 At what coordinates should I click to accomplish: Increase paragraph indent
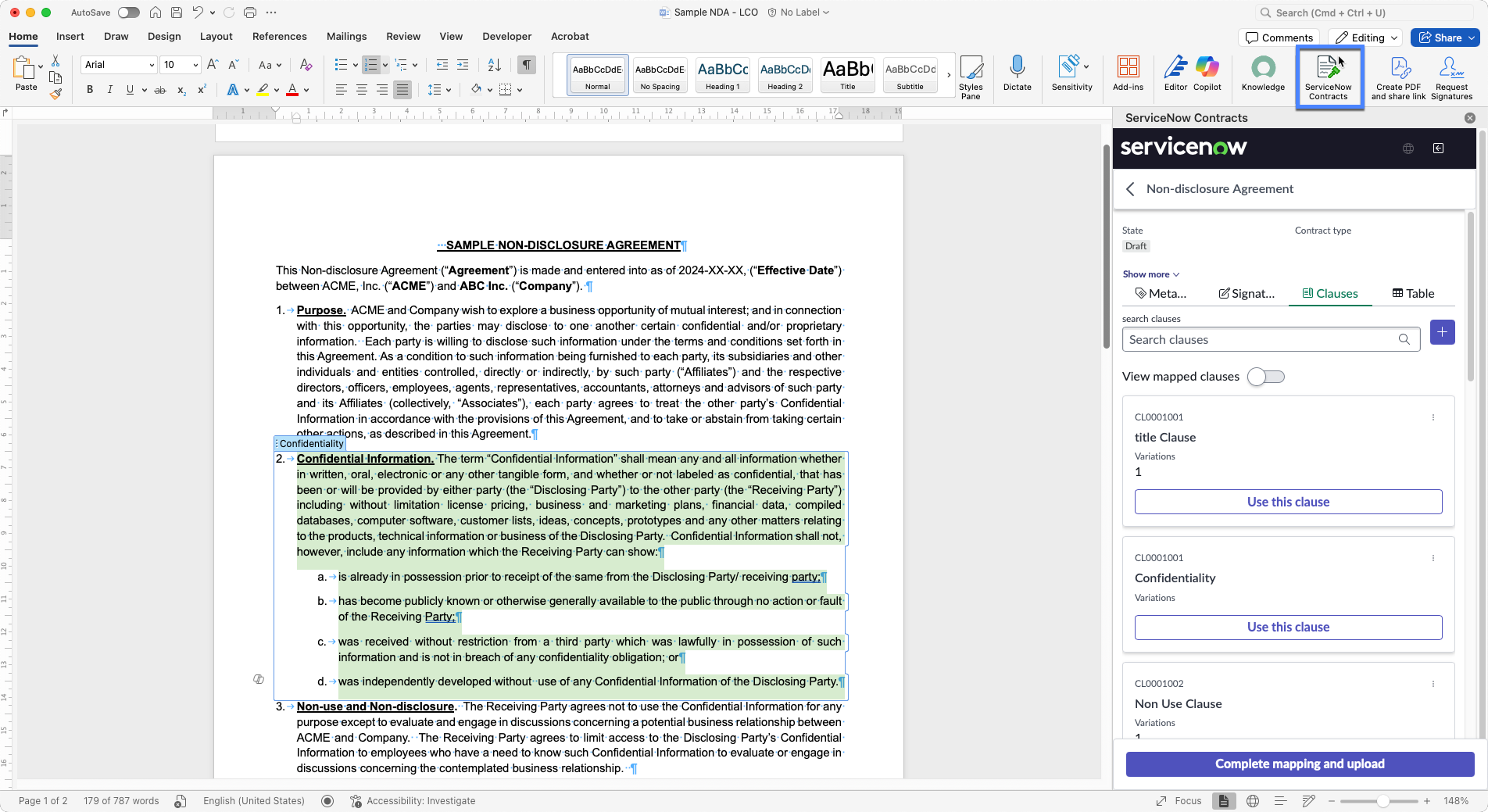(x=463, y=65)
